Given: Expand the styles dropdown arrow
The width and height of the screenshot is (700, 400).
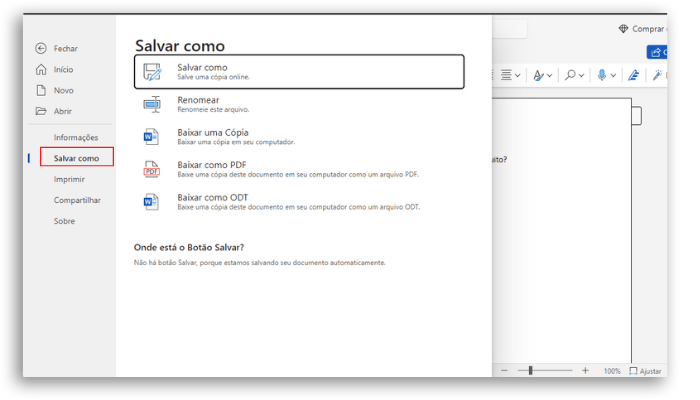Looking at the screenshot, I should [x=550, y=75].
